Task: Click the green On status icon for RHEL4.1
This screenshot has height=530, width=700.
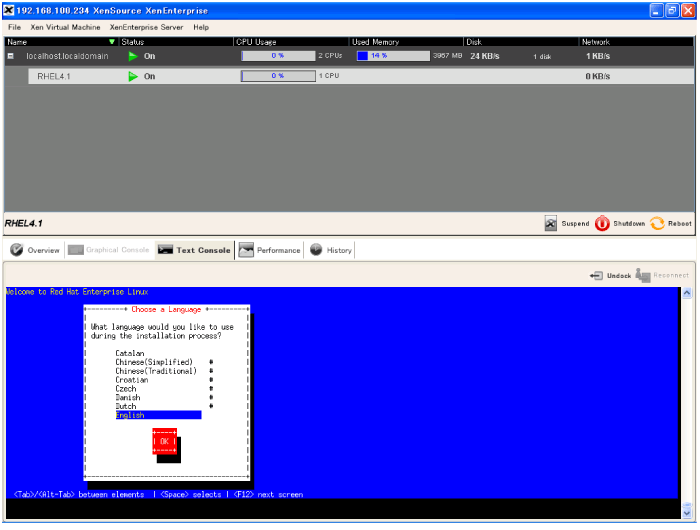Action: (x=133, y=76)
